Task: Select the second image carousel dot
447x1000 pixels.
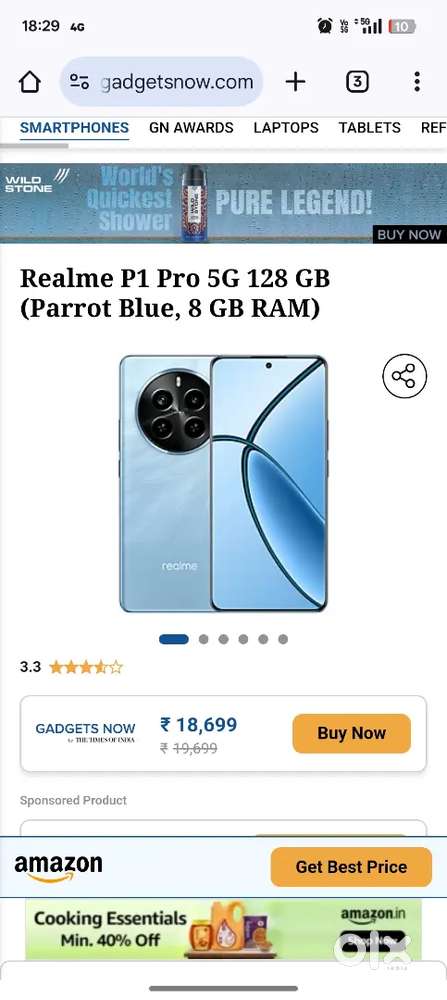Action: coord(203,639)
